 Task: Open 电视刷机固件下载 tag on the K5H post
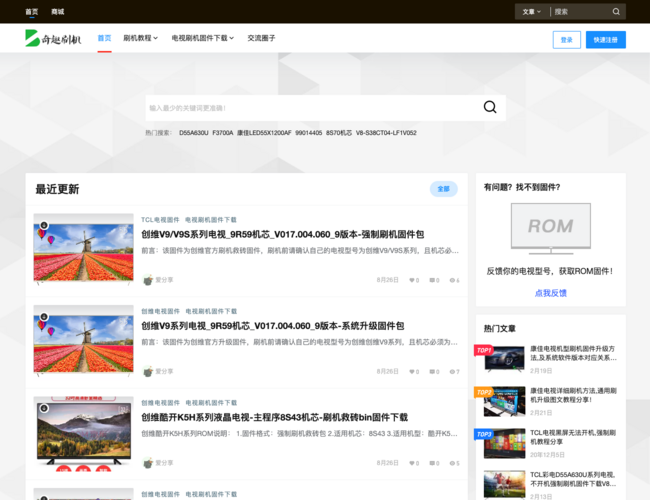pyautogui.click(x=211, y=403)
